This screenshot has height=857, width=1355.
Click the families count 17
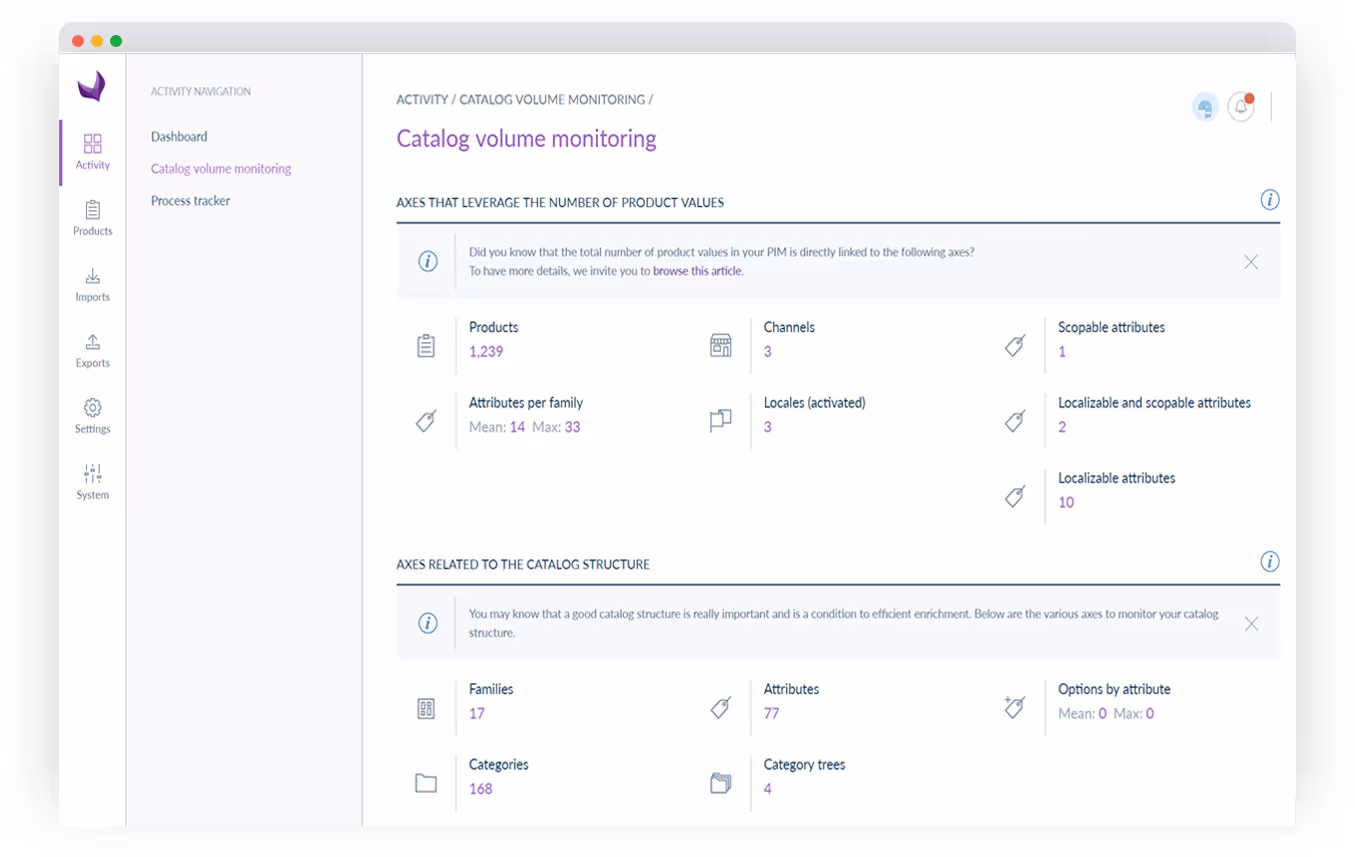[x=477, y=714]
